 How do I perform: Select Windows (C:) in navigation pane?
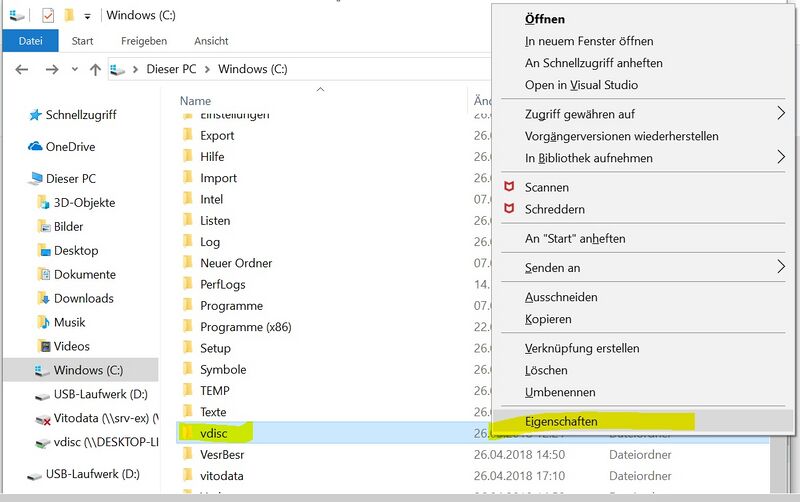87,370
